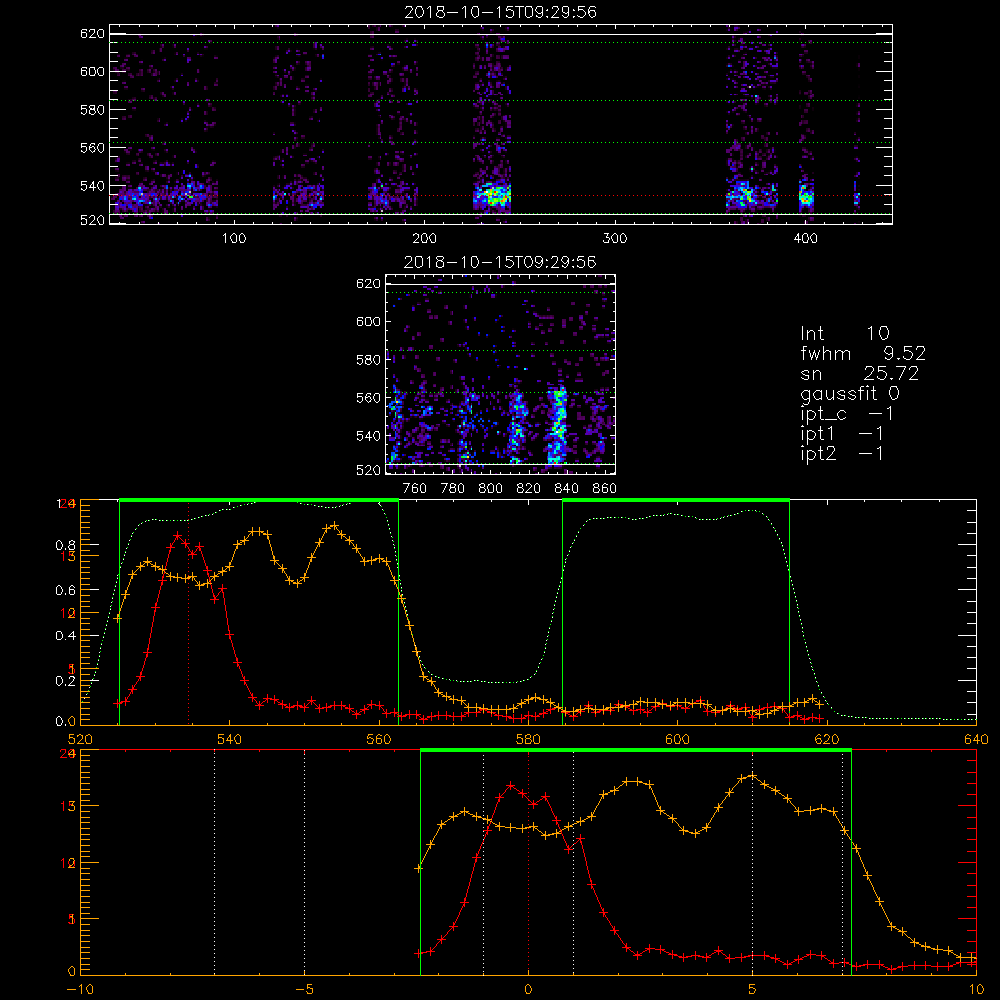1000x1000 pixels.
Task: Click the thick green bar atop the bottom plot
Action: [636, 750]
